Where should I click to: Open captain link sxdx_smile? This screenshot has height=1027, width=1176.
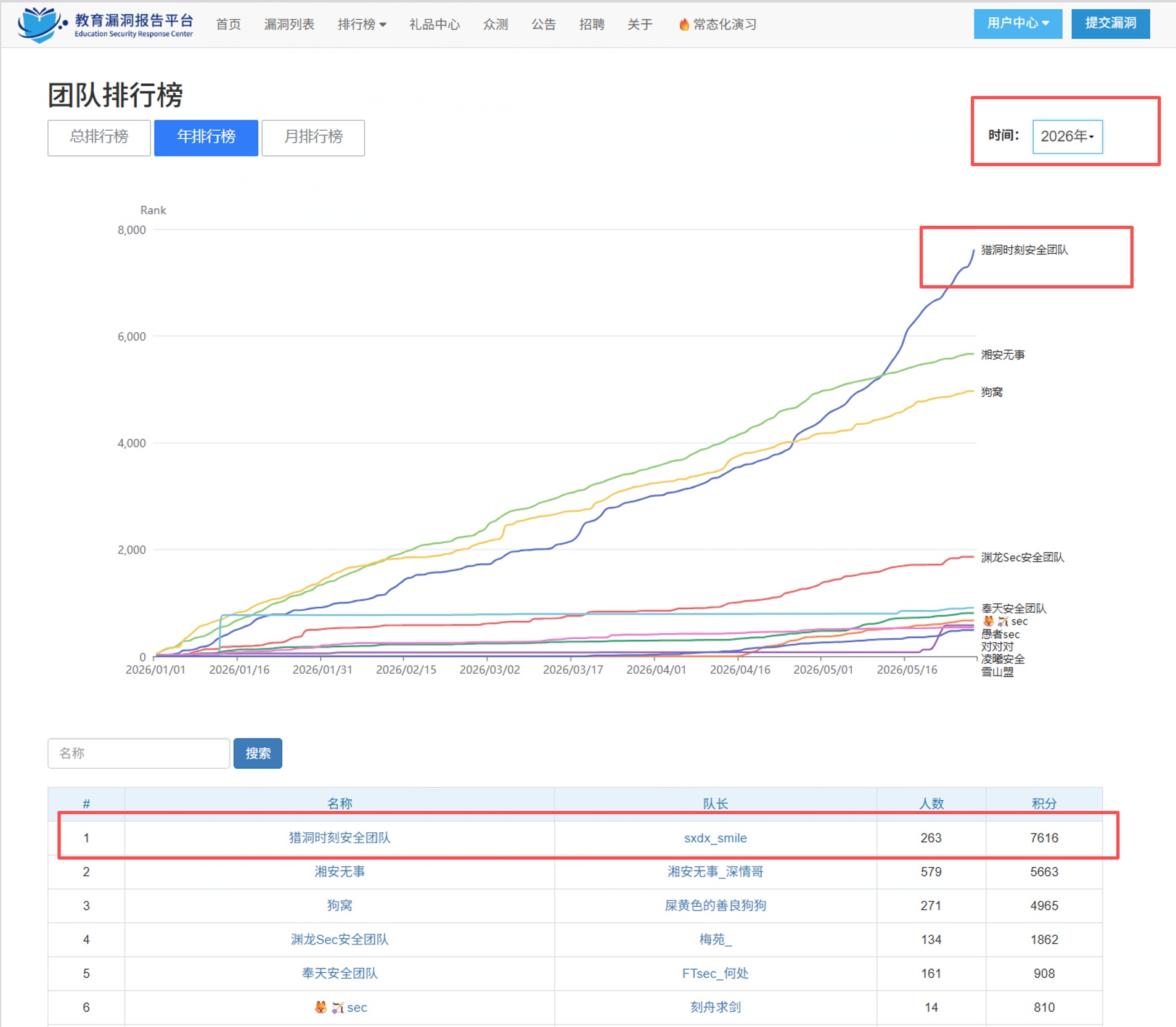[x=715, y=838]
